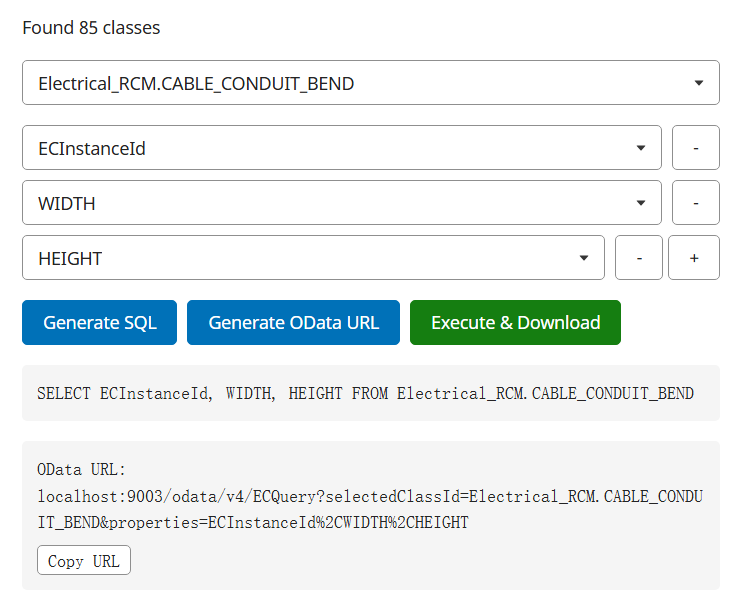
Task: Open the Electrical_RCM.CABLE_CONDUIT_BEND class dropdown
Action: [371, 83]
